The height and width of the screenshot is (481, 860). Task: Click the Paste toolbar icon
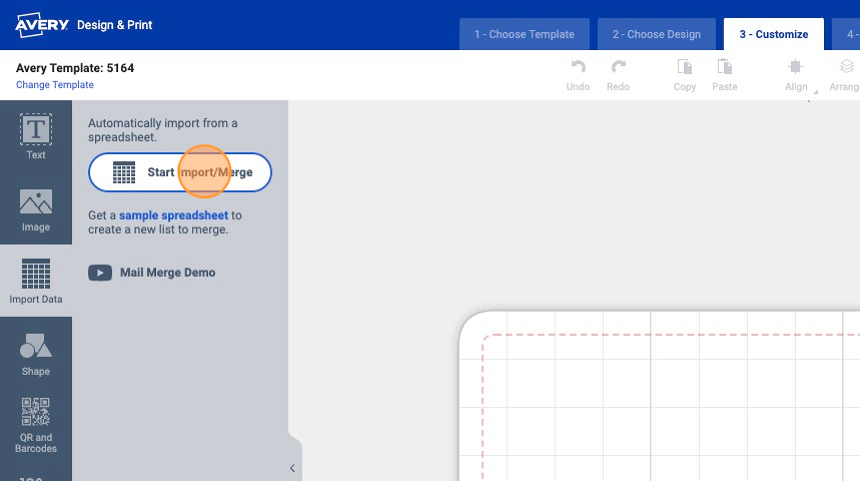pyautogui.click(x=725, y=75)
